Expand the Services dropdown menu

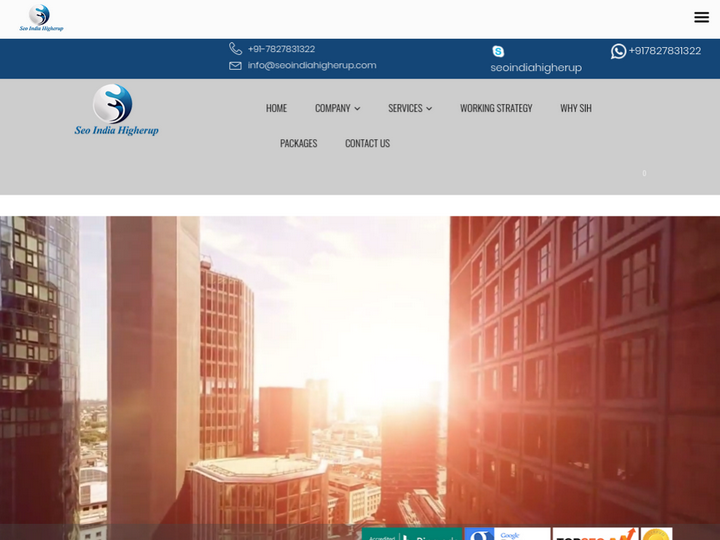pyautogui.click(x=410, y=108)
